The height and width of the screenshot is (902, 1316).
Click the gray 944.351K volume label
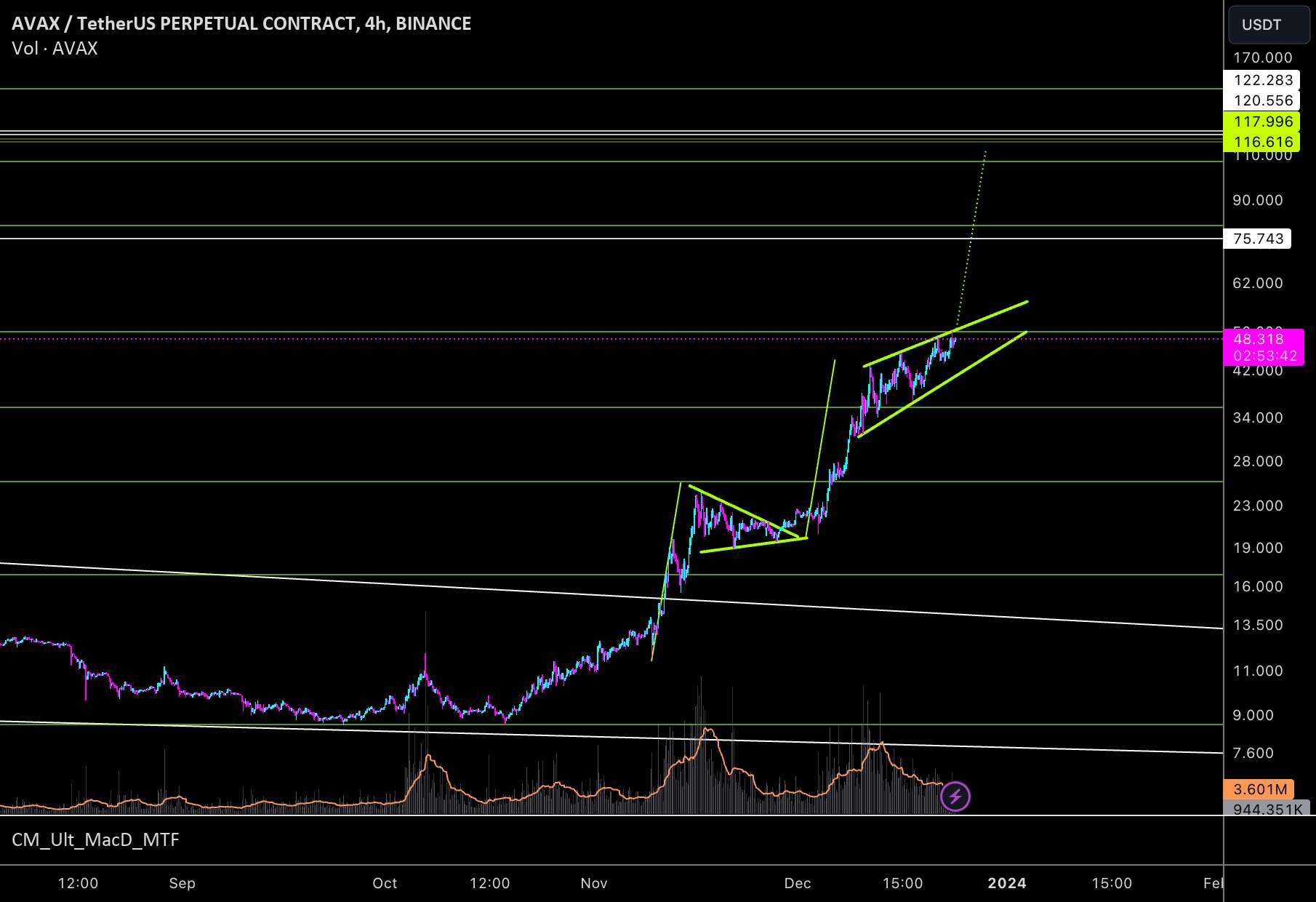1267,809
